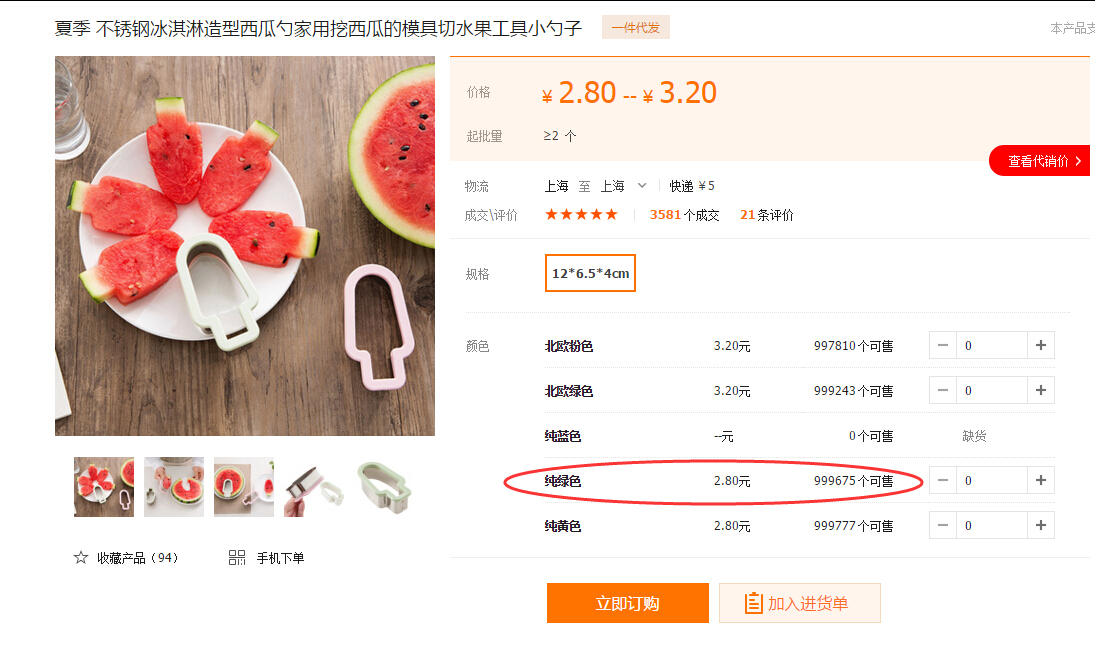Select fifth thumbnail of green cutter mold
This screenshot has width=1095, height=648.
384,487
